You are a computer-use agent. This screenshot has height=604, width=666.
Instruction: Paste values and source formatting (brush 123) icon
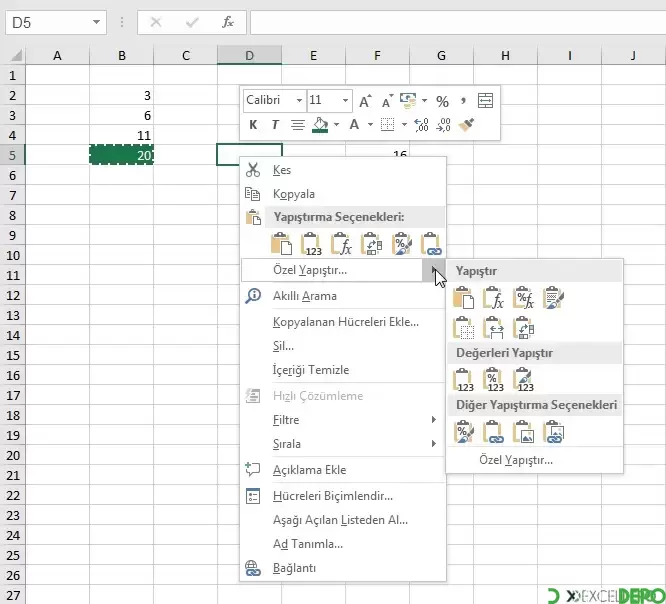[x=523, y=379]
